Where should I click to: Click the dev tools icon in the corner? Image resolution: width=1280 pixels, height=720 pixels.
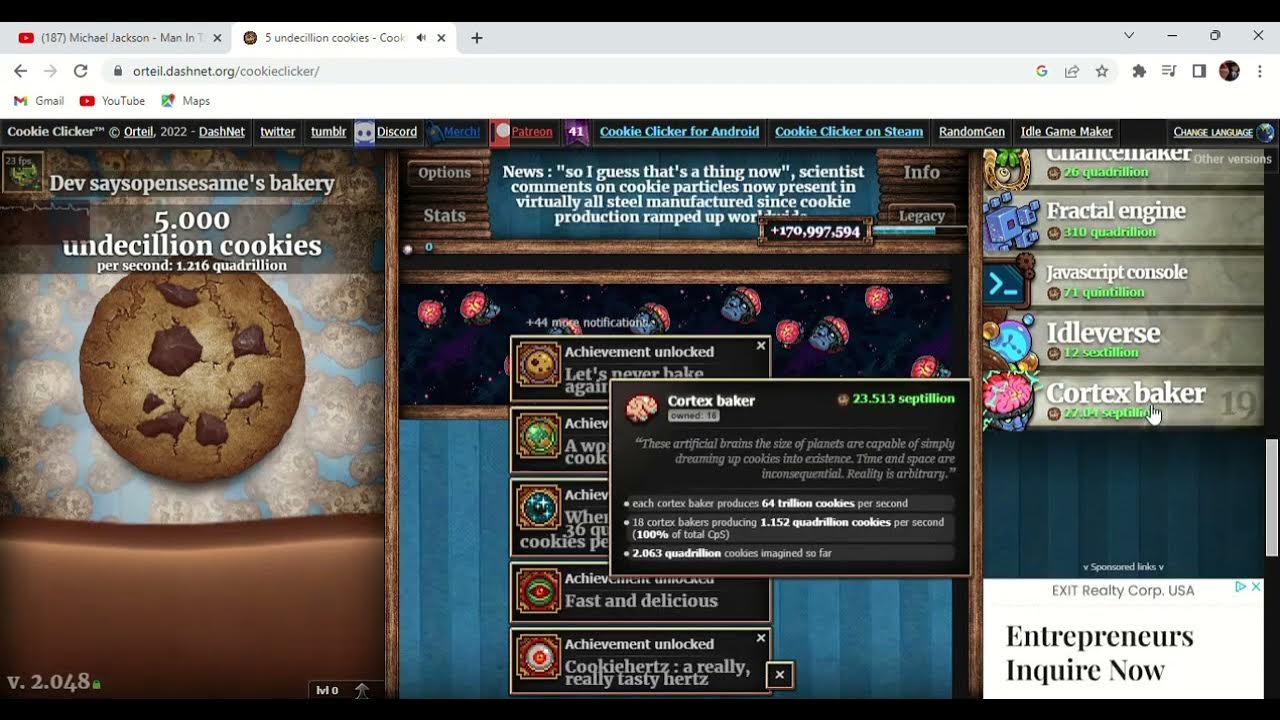(x=22, y=171)
